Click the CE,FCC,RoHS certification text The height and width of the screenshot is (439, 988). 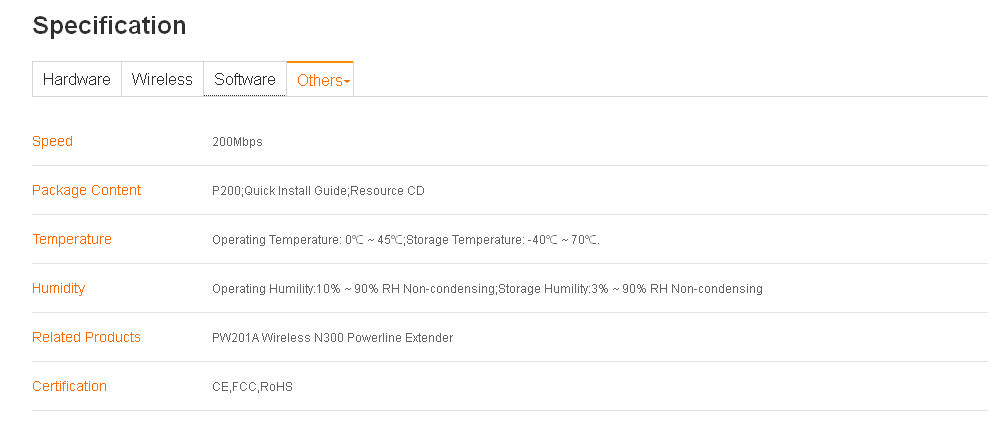pyautogui.click(x=252, y=387)
